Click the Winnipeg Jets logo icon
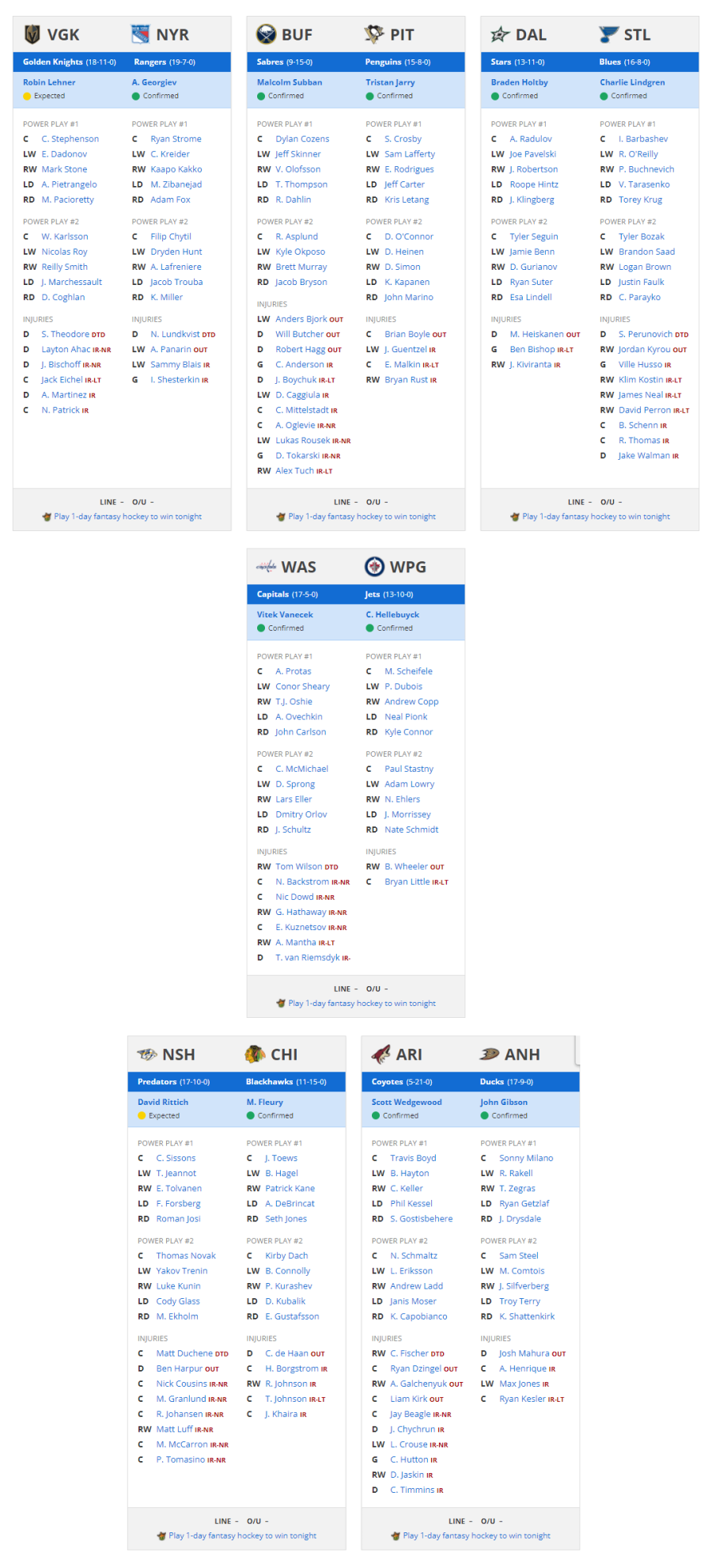 (x=374, y=567)
